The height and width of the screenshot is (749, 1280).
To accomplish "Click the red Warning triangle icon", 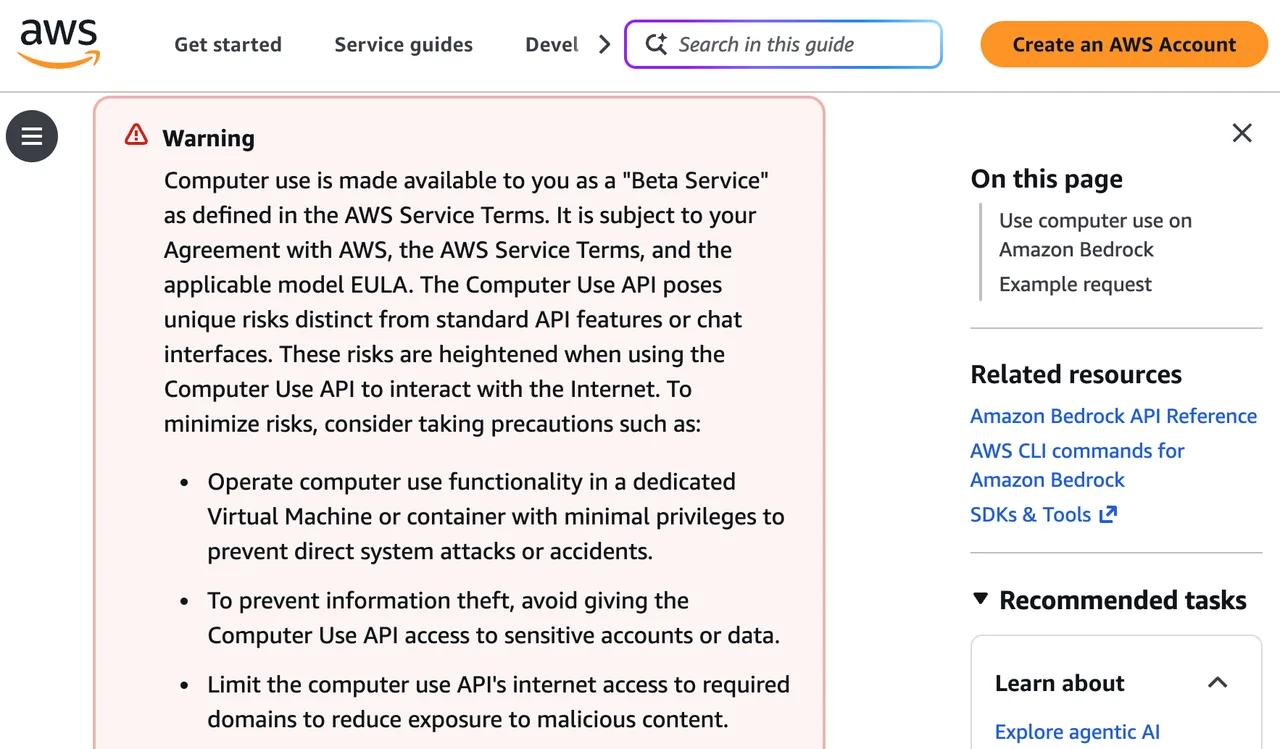I will click(136, 135).
